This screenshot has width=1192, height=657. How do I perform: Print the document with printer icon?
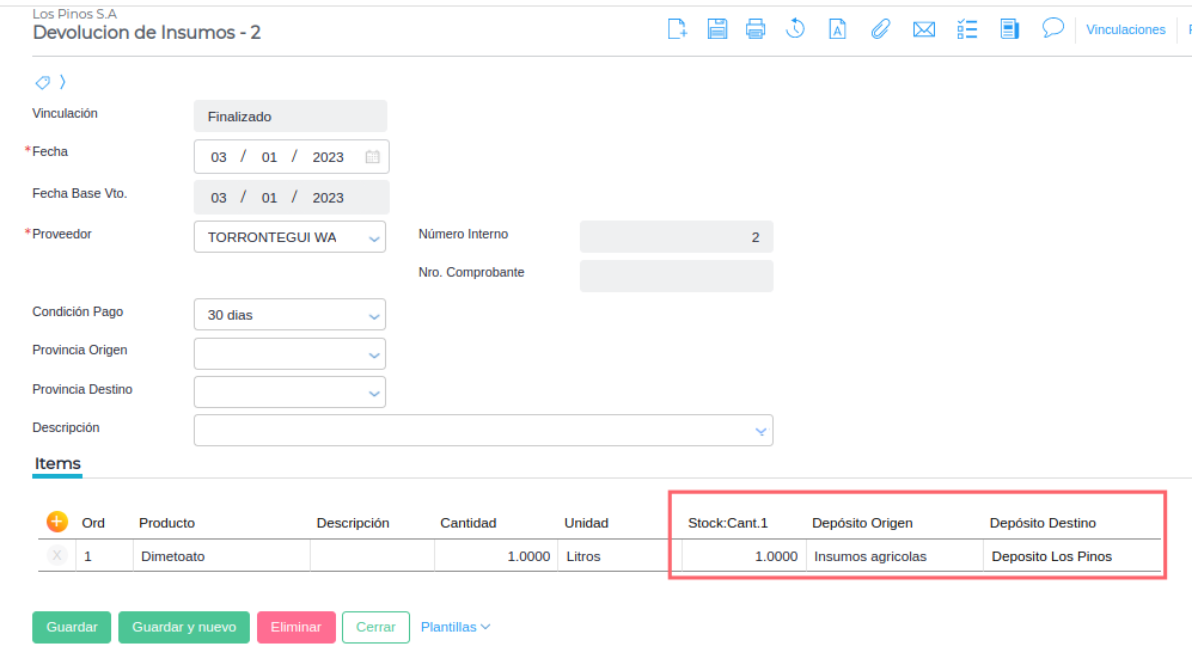(756, 29)
